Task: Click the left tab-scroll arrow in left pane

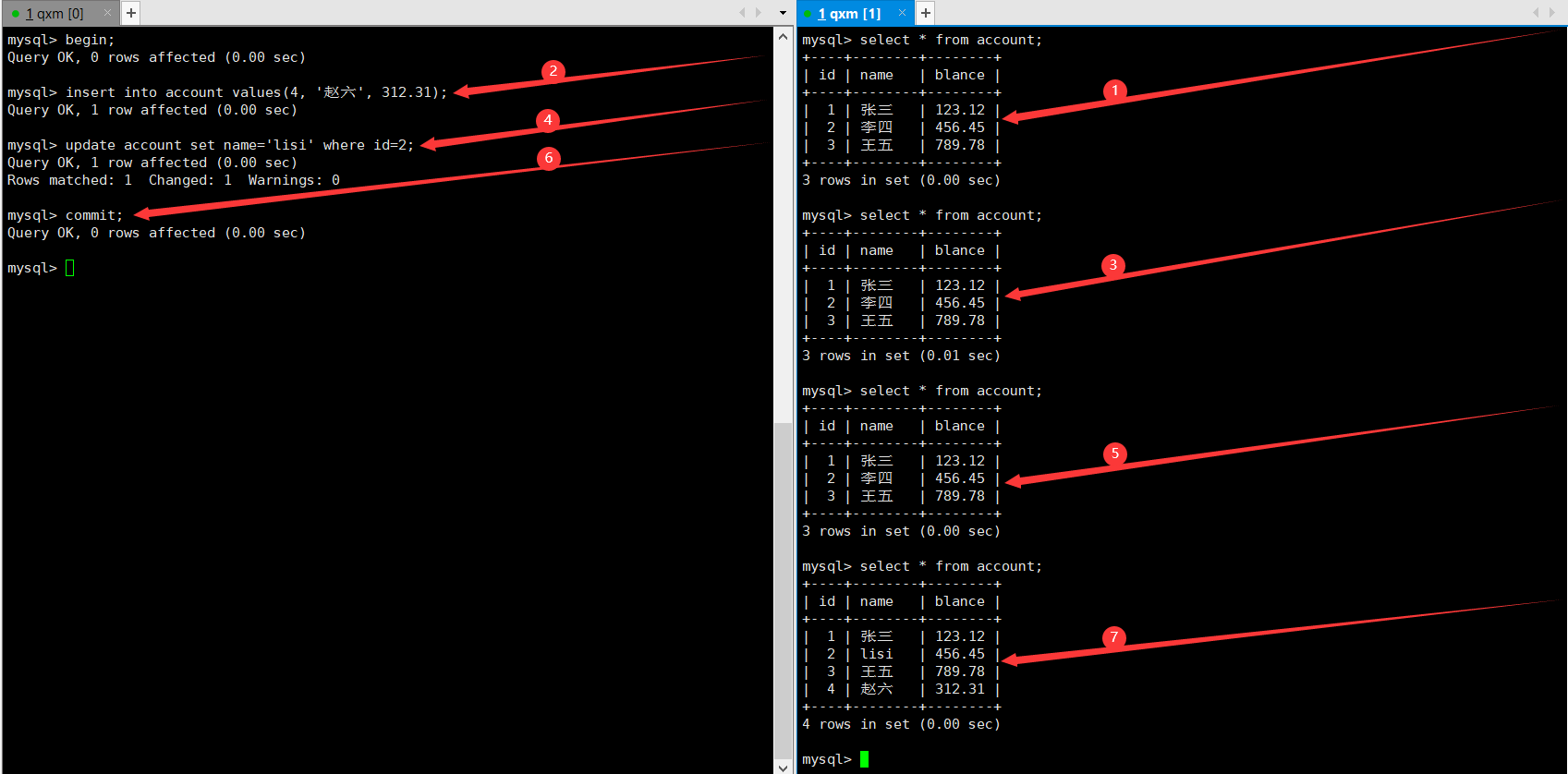Action: (x=742, y=13)
